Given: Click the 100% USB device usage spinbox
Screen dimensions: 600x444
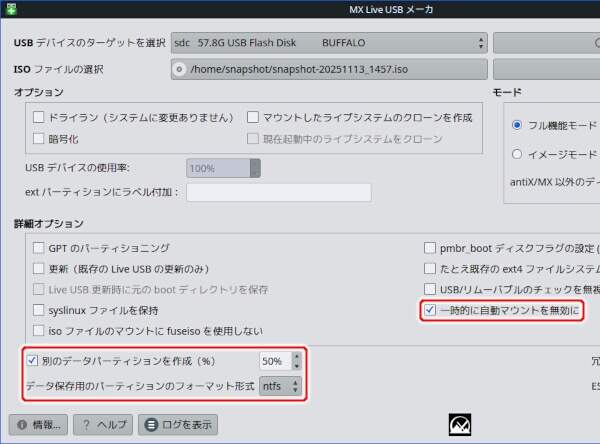Looking at the screenshot, I should click(x=223, y=168).
